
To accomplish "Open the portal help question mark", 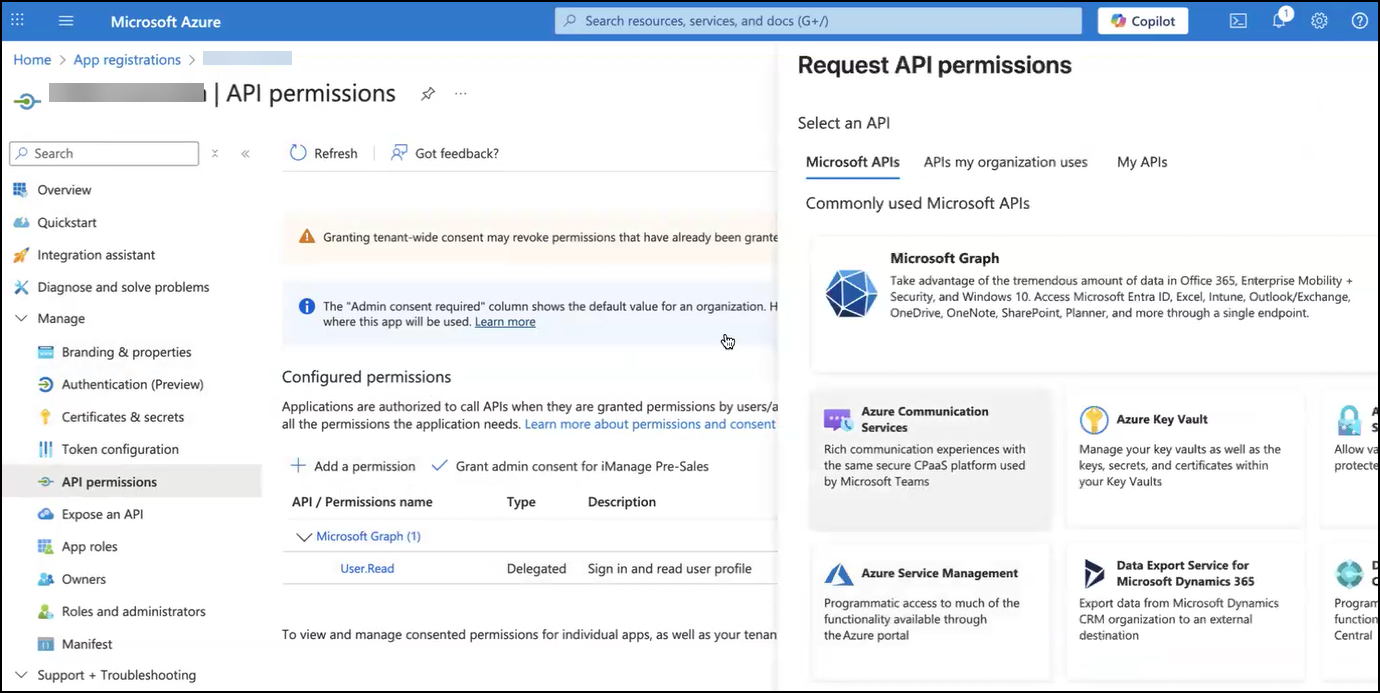I will (x=1359, y=20).
